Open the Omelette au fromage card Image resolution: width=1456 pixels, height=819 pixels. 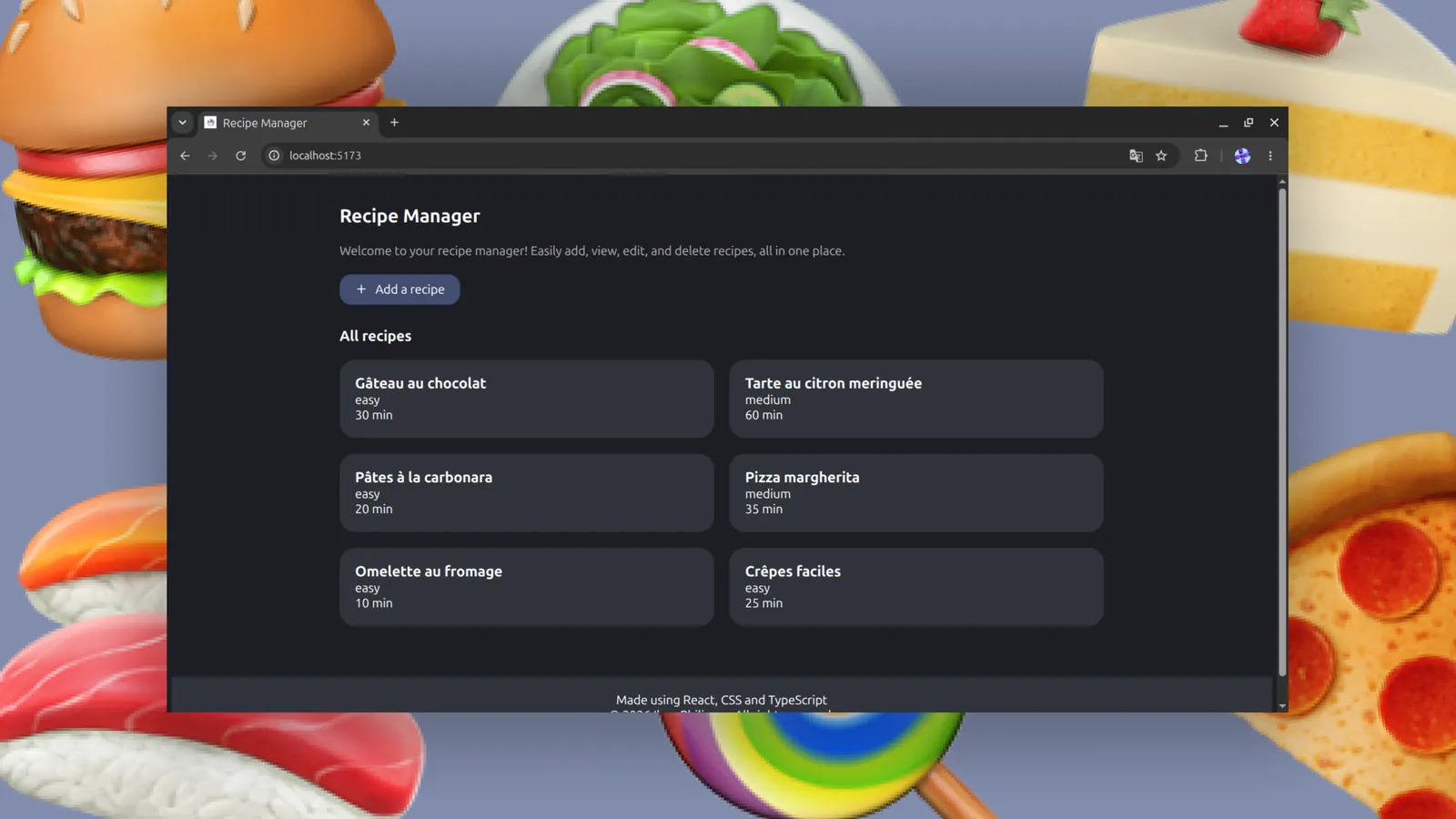click(526, 587)
